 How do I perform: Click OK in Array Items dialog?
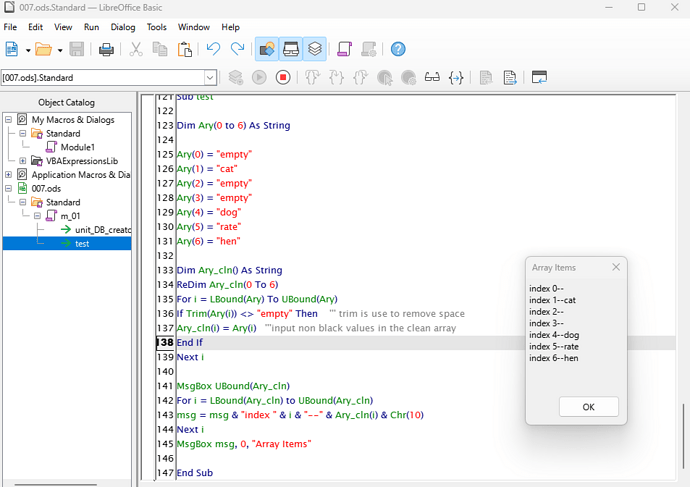[x=588, y=407]
